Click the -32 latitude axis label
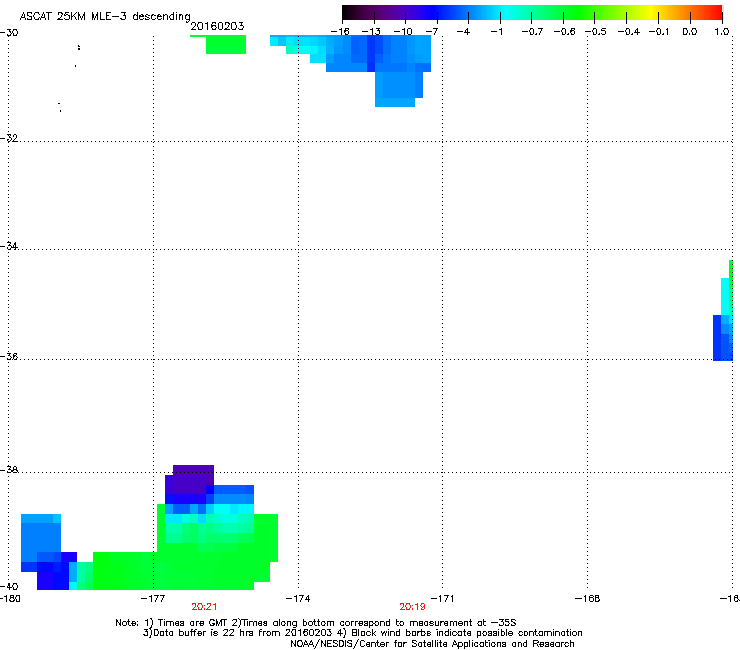Viewport: 740px width, 650px height. (x=9, y=138)
